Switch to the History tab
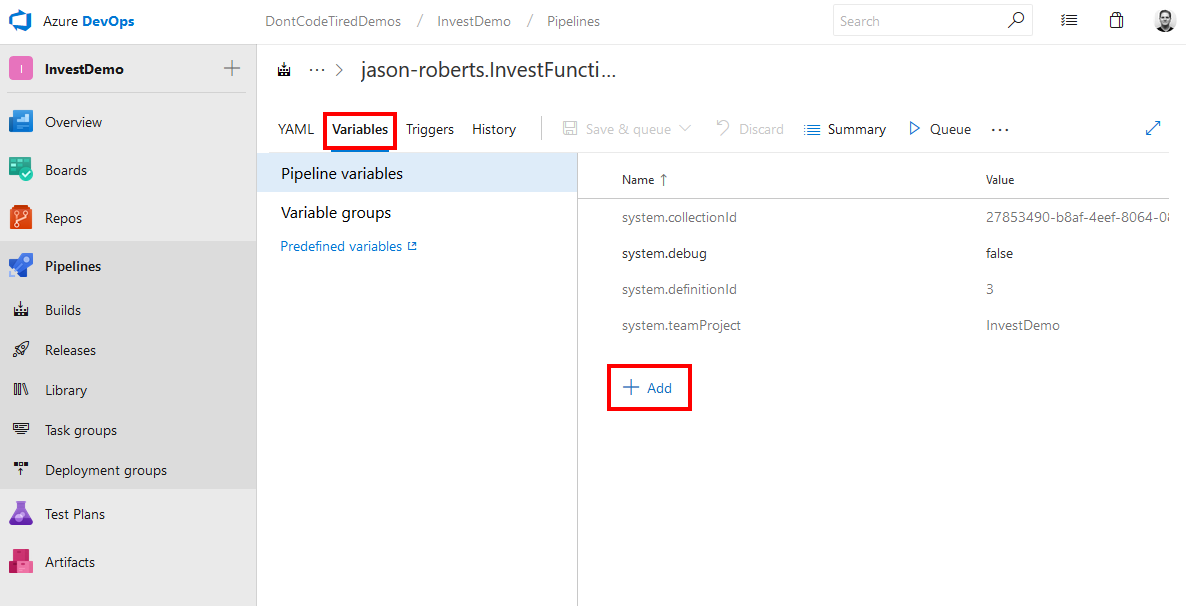The image size is (1186, 606). pyautogui.click(x=493, y=128)
